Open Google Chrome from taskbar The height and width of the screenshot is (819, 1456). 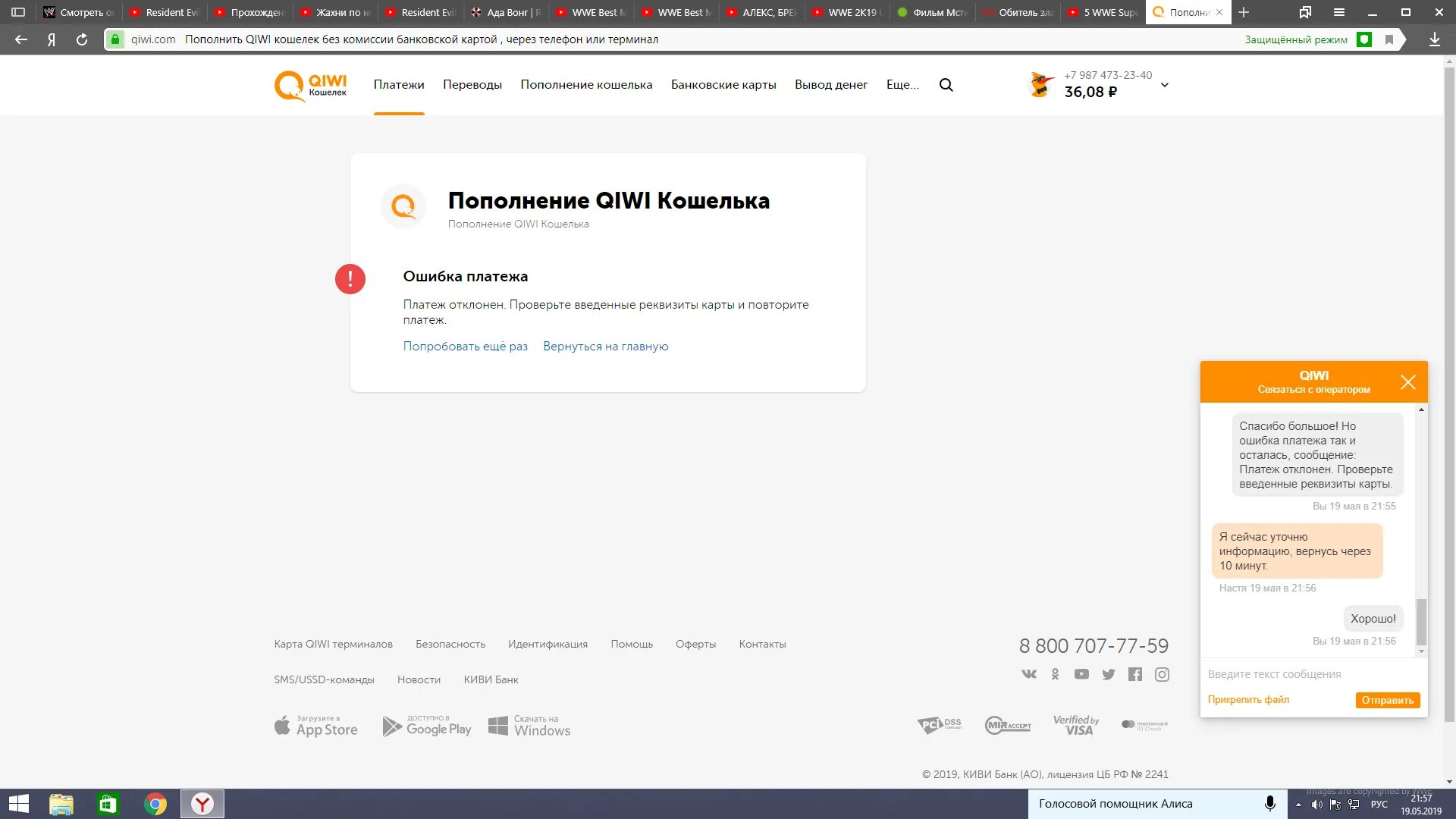pyautogui.click(x=155, y=804)
